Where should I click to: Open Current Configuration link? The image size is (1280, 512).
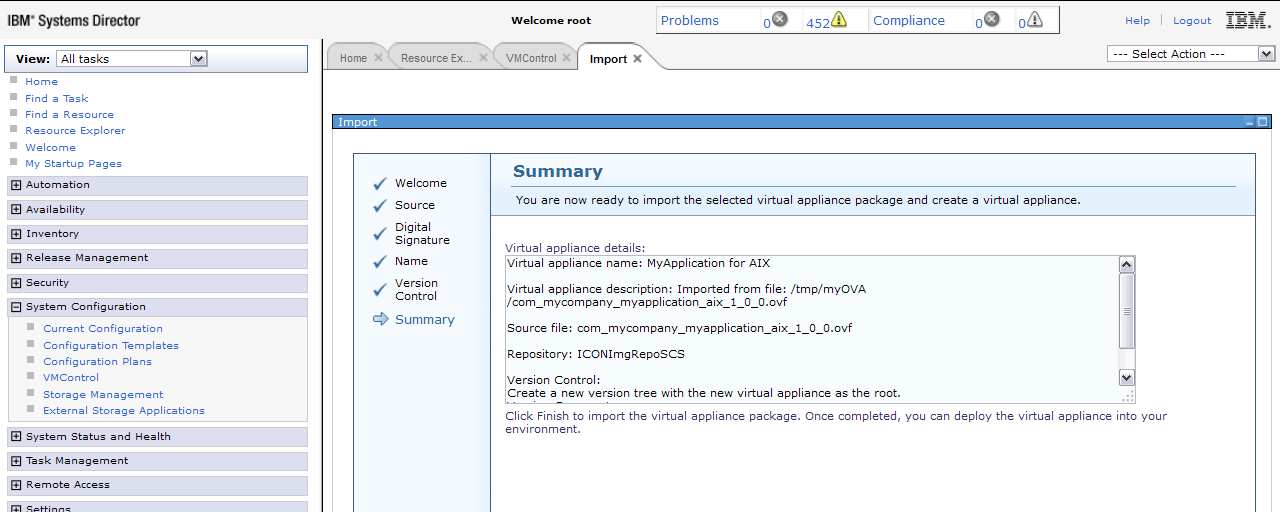[x=102, y=328]
